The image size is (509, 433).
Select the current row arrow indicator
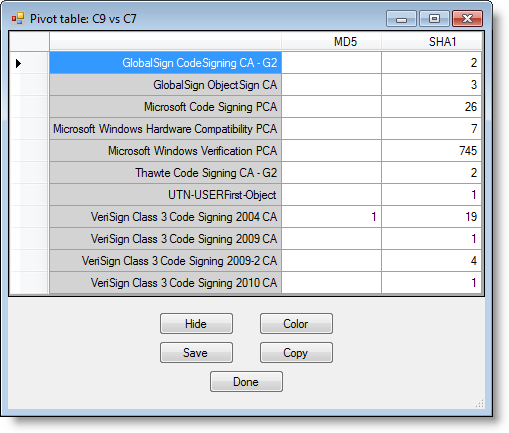tap(19, 63)
